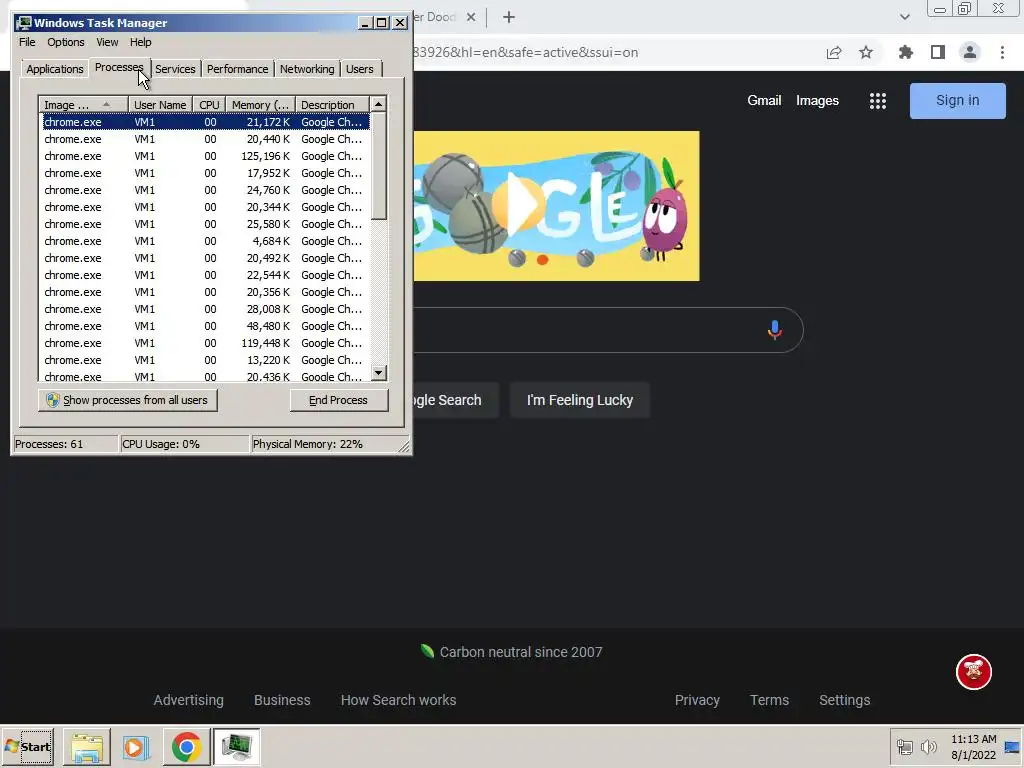This screenshot has height=768, width=1024.
Task: Switch to the Applications tab
Action: click(55, 69)
